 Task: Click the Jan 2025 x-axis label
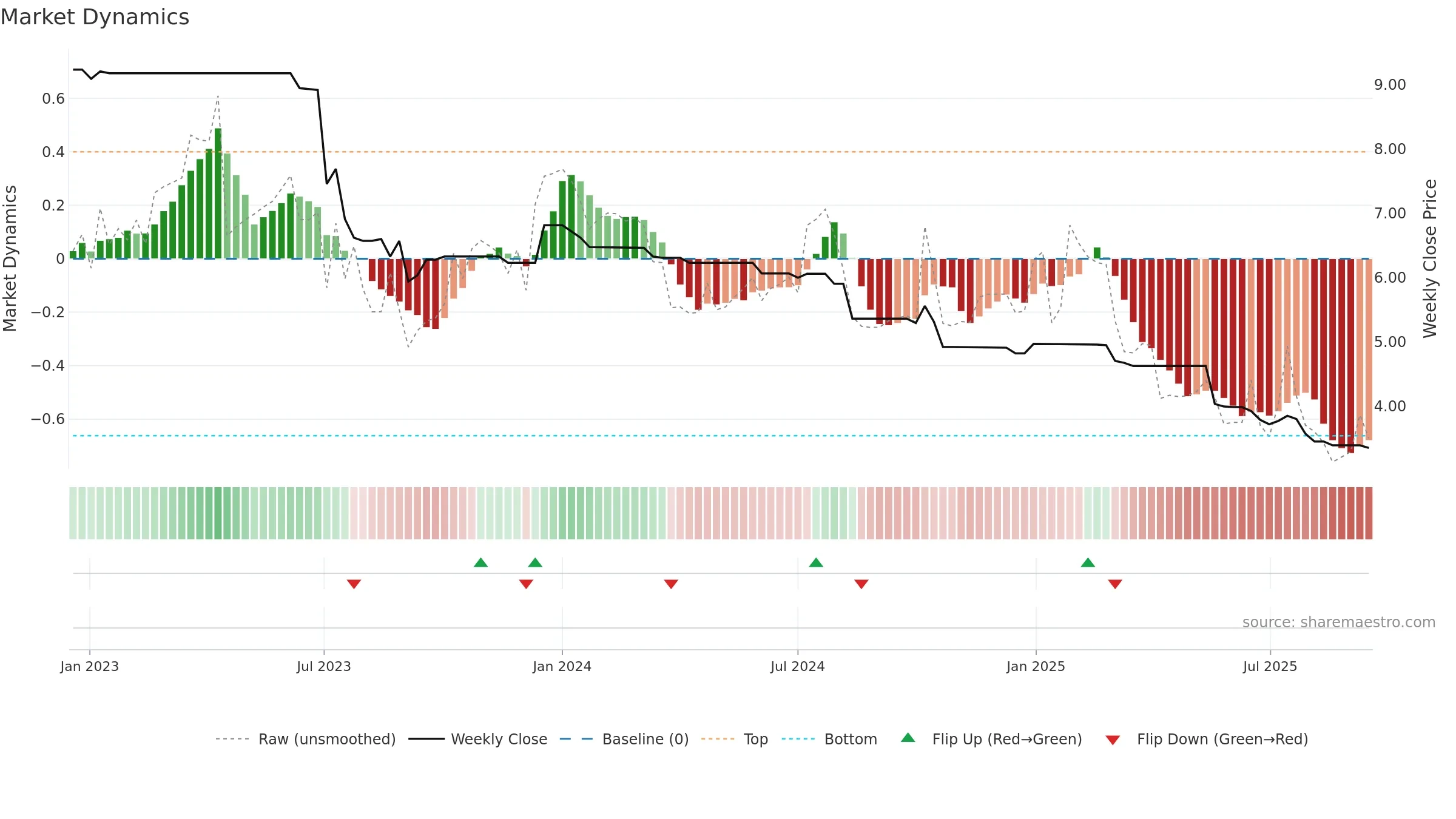click(x=1036, y=666)
